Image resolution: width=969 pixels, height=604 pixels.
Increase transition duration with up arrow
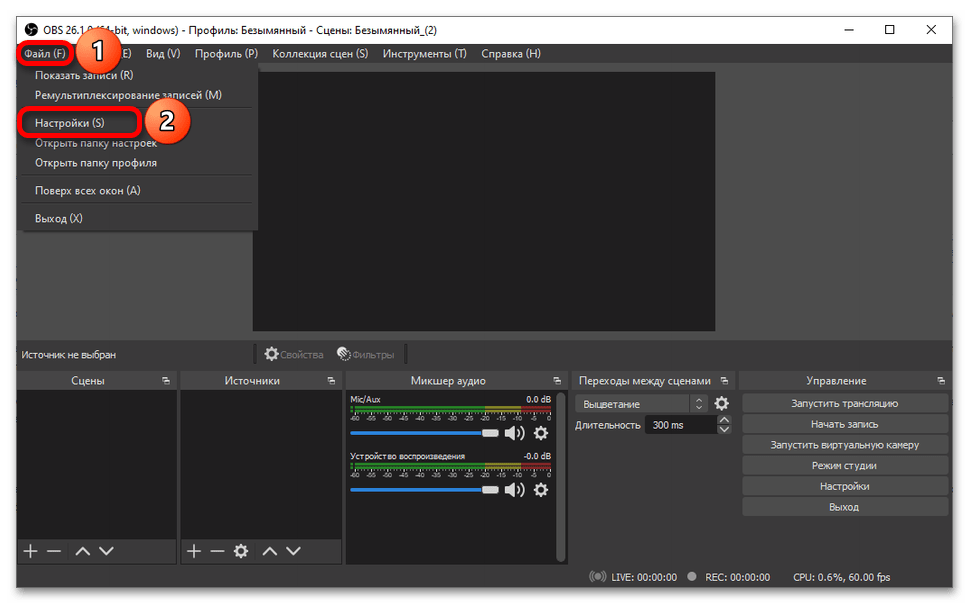point(724,420)
